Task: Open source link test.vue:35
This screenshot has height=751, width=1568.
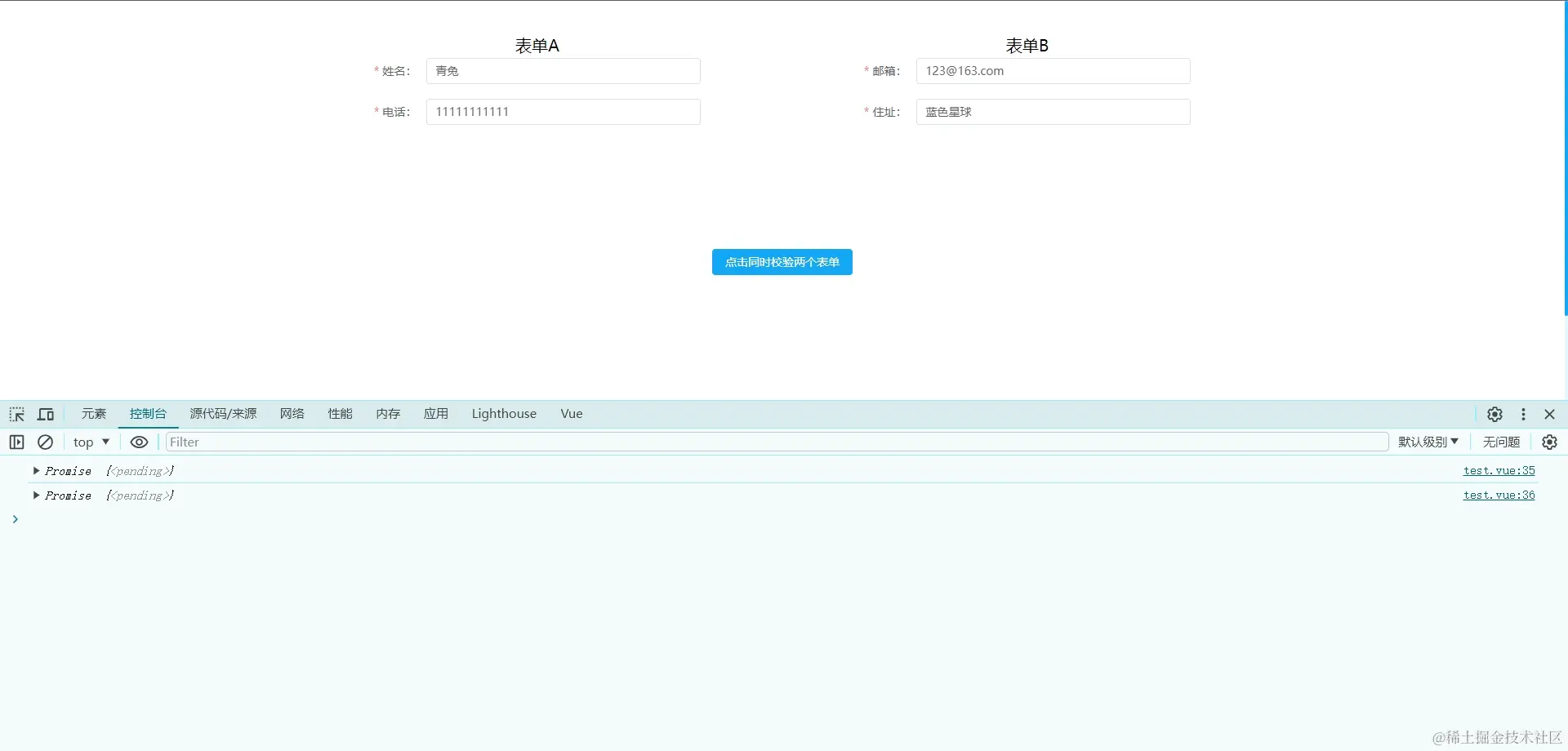Action: (x=1499, y=470)
